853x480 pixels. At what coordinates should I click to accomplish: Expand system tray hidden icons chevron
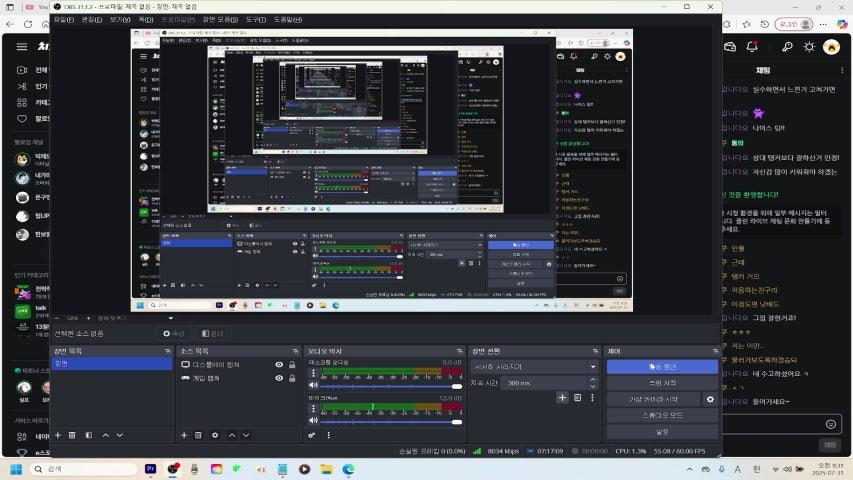[x=689, y=469]
